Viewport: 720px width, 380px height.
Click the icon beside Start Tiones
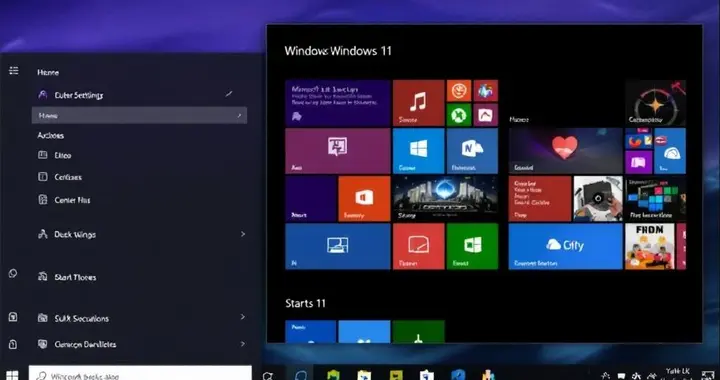point(43,277)
